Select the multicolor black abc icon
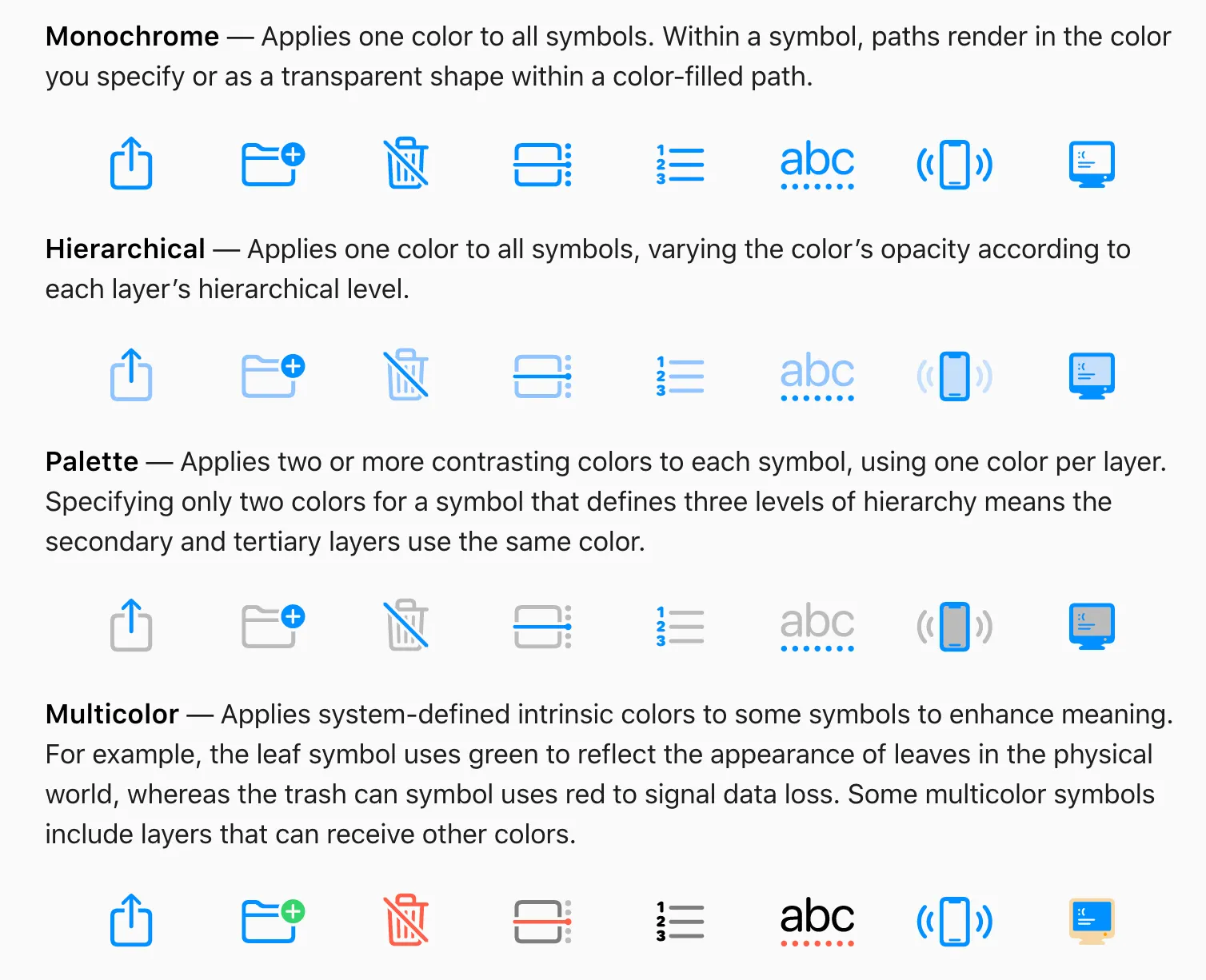This screenshot has height=980, width=1206. click(817, 922)
